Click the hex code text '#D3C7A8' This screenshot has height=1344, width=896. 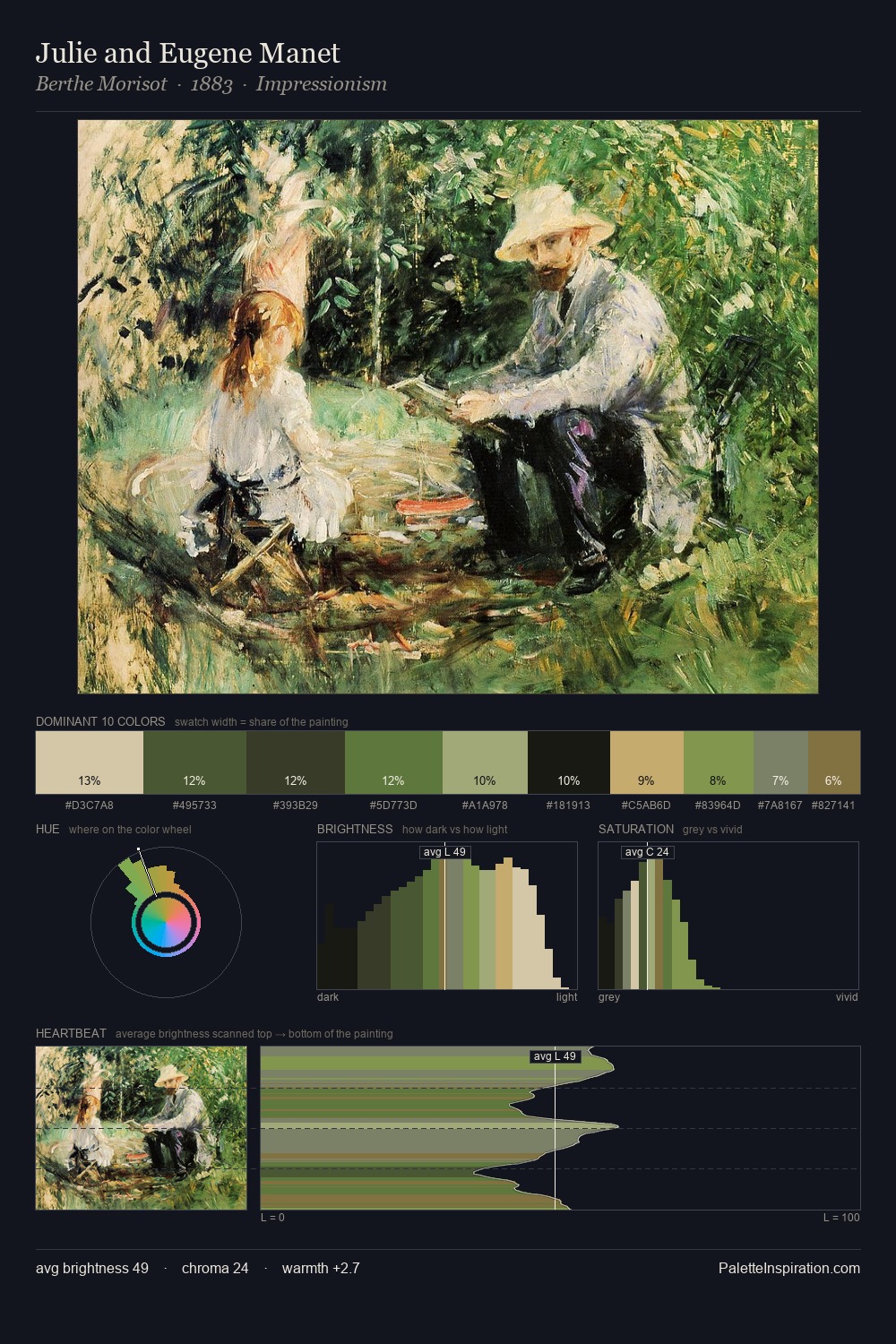(x=90, y=805)
